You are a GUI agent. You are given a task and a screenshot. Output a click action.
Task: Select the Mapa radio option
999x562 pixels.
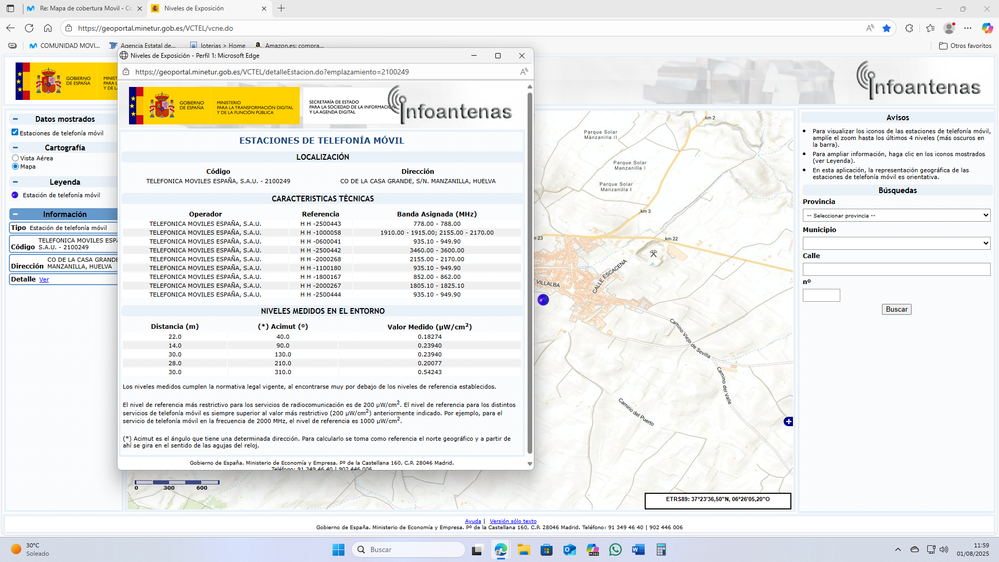[15, 166]
